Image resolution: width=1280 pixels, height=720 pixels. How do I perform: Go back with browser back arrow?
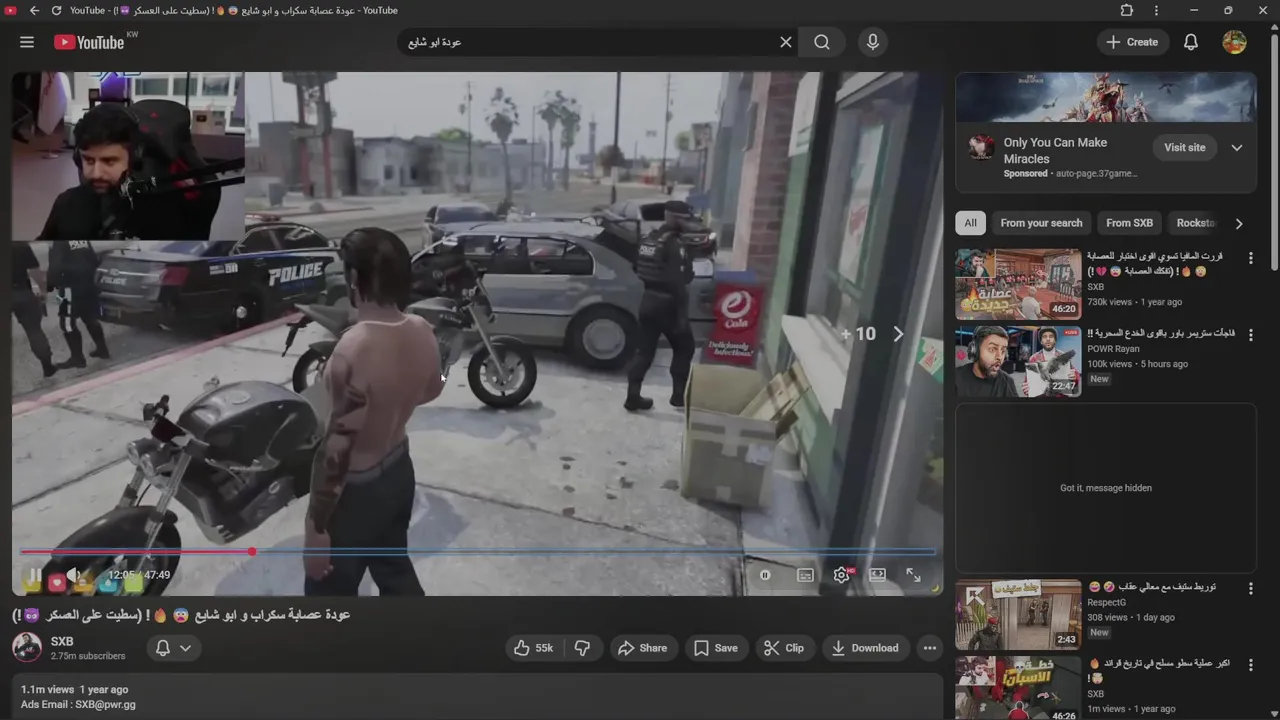point(34,10)
